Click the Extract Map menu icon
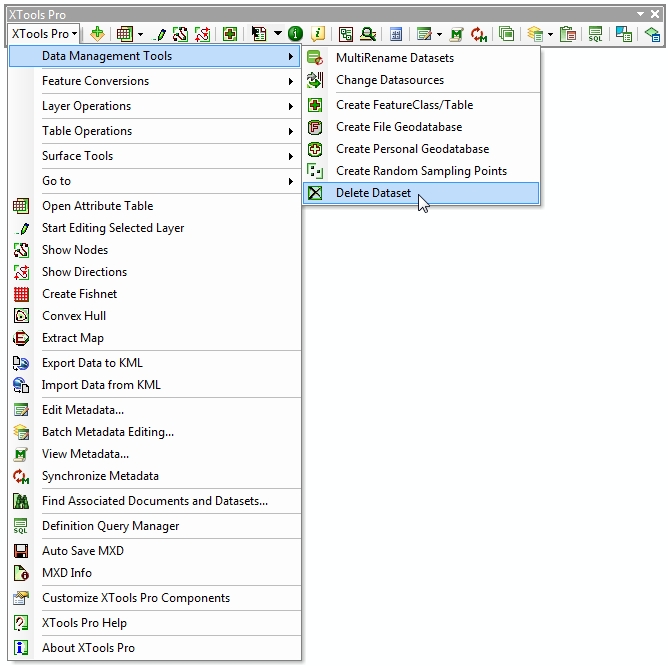 coord(21,338)
